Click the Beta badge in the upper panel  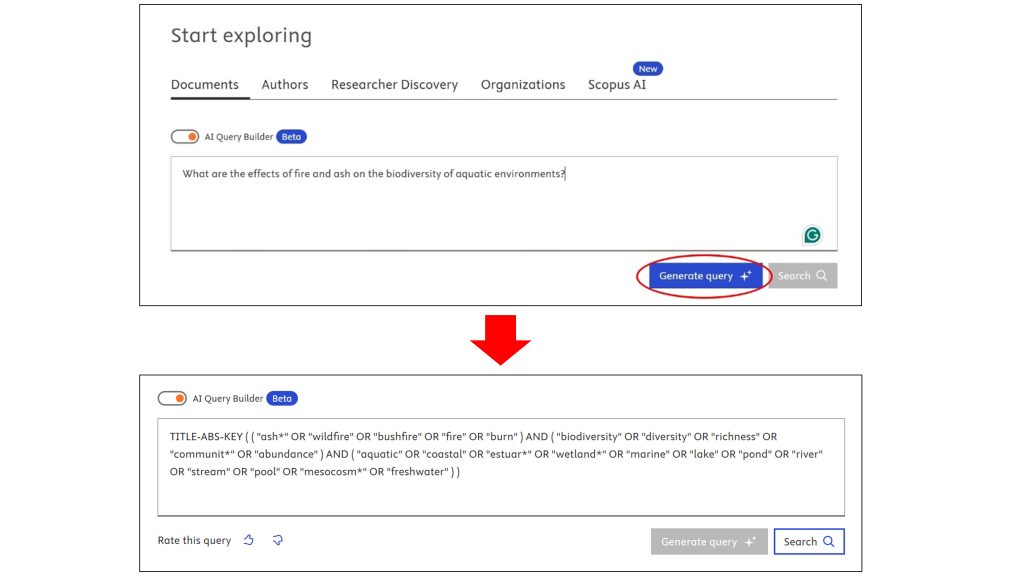(x=291, y=137)
